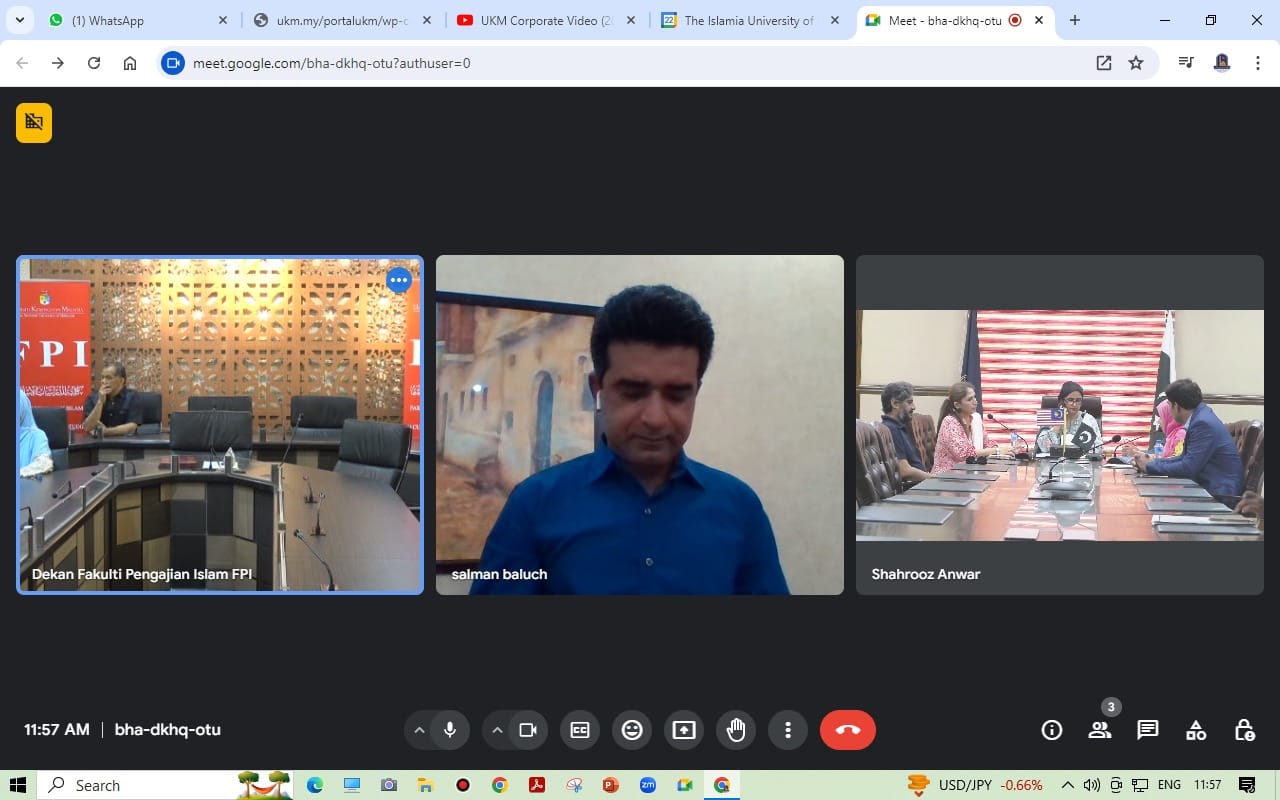Open the Activities shapes icon
Screen dimensions: 1280x800
coord(1196,730)
